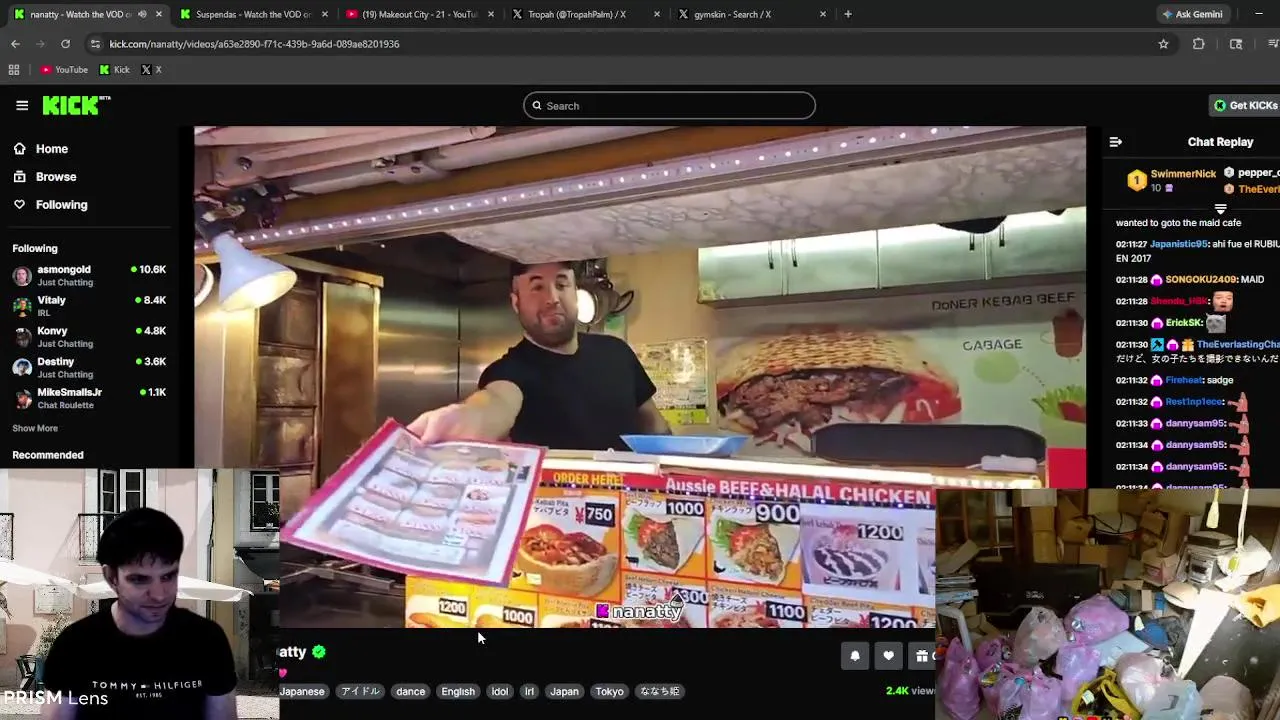This screenshot has width=1280, height=720.
Task: Click username Japanistic95 in chat
Action: coord(1178,244)
